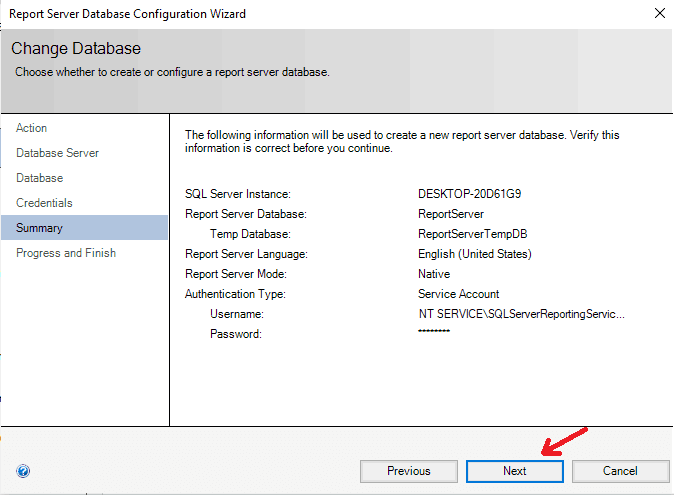Go back with the Previous button
This screenshot has height=495, width=674.
408,471
